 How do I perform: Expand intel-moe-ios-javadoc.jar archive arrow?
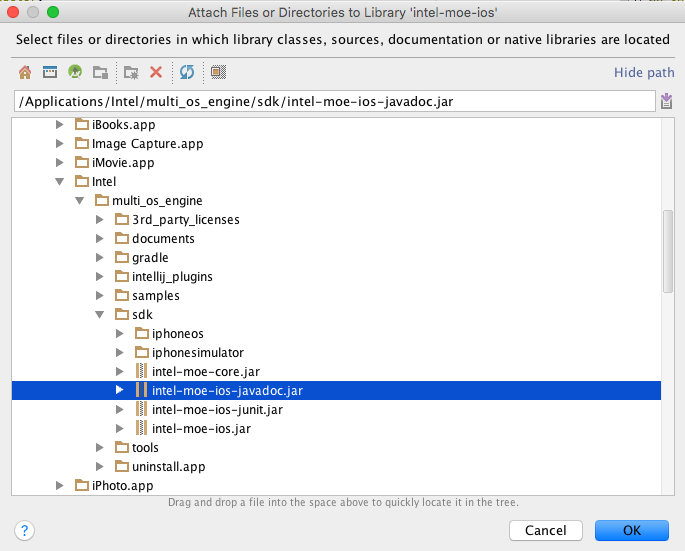(120, 390)
